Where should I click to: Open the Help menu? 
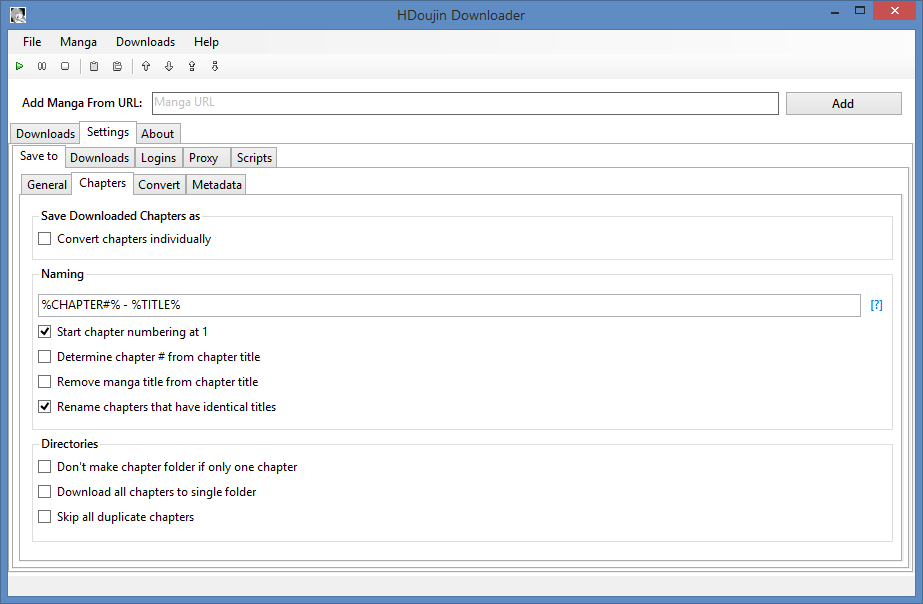(x=206, y=42)
